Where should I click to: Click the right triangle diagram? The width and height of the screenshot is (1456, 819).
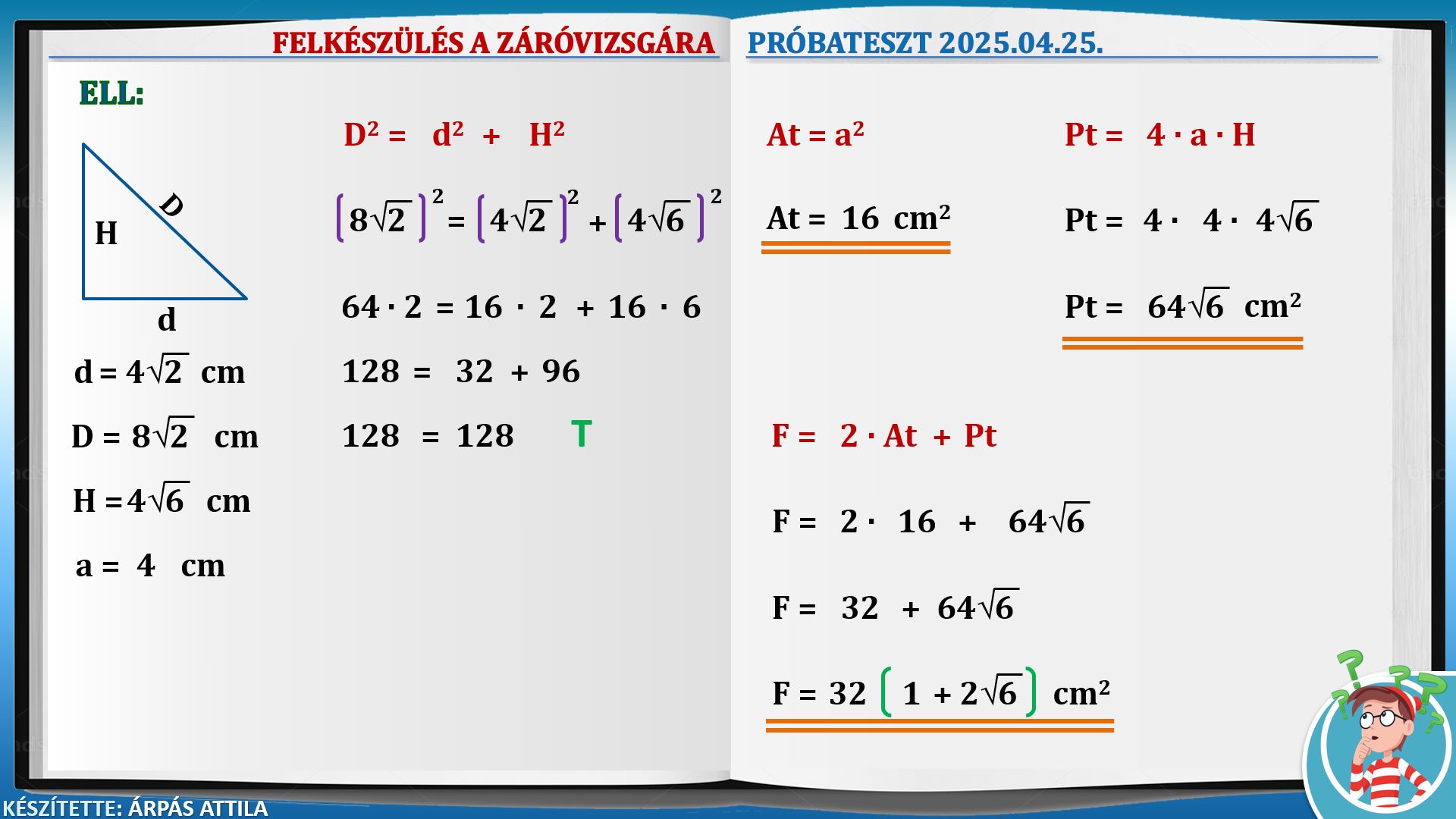144,250
